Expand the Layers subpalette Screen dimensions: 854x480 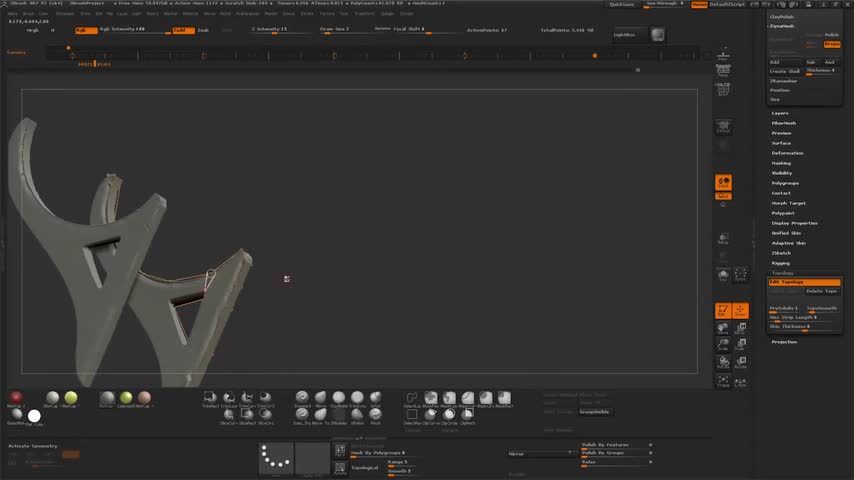coord(780,113)
